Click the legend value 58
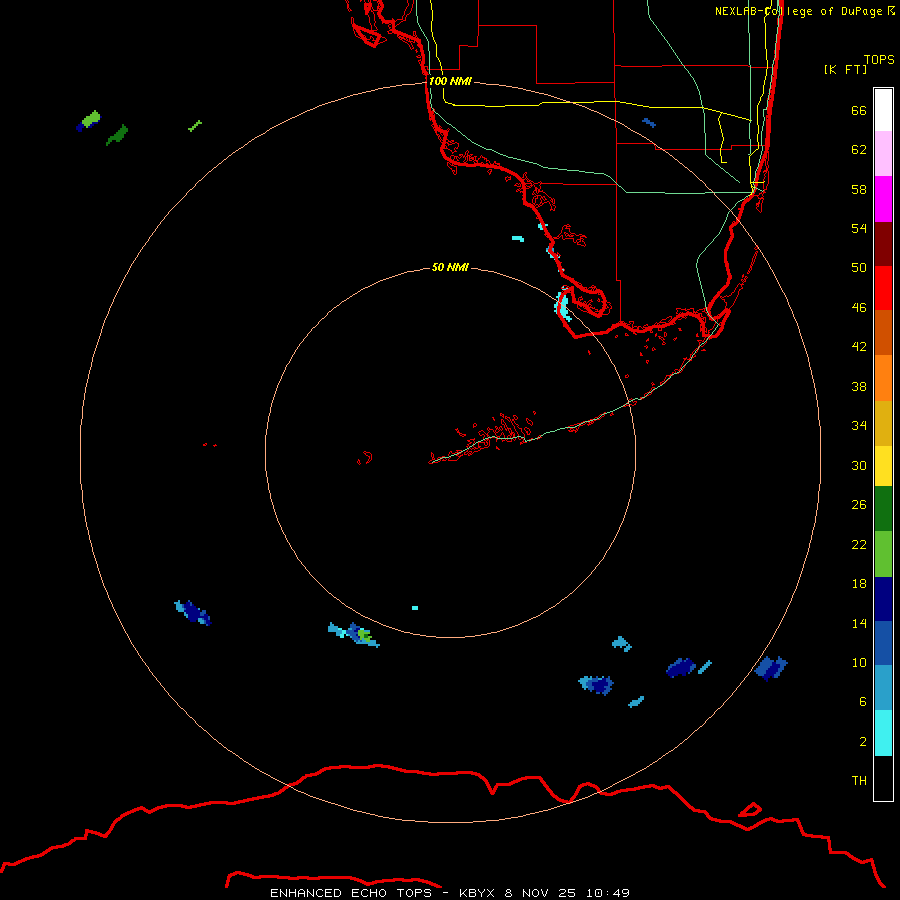Image resolution: width=900 pixels, height=900 pixels. click(x=859, y=189)
